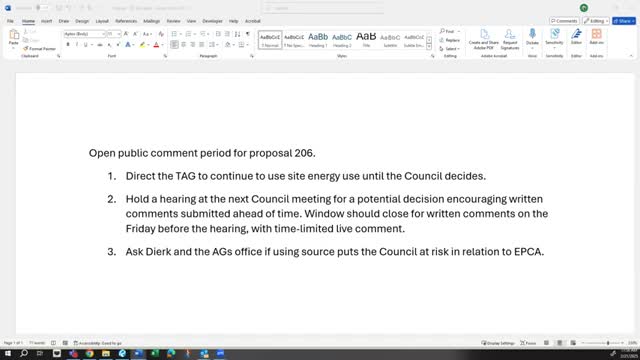Expand the bullets list dropdown
Image resolution: width=640 pixels, height=360 pixels.
click(180, 34)
